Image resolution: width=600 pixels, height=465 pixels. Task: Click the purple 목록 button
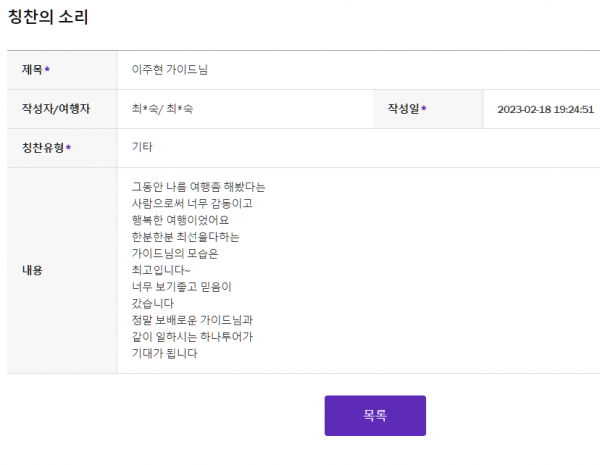tap(375, 415)
